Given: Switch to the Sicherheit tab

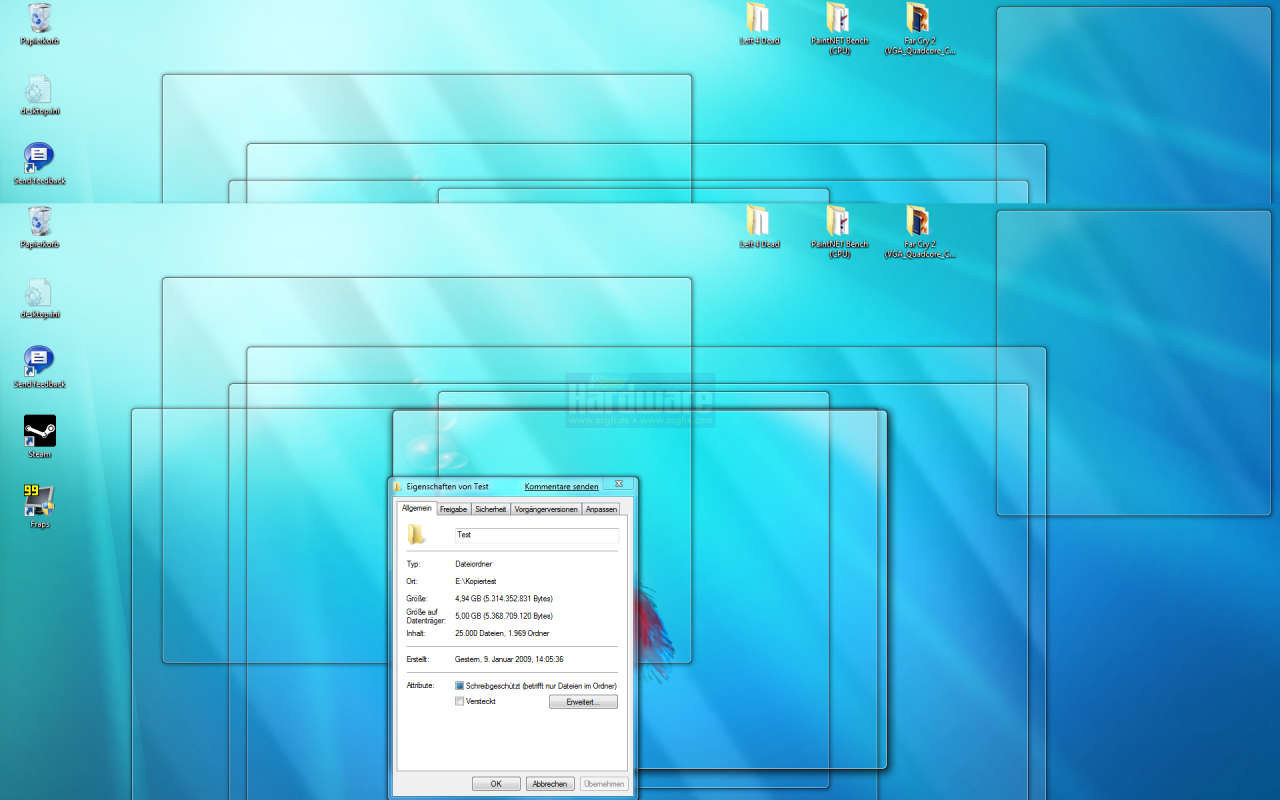Looking at the screenshot, I should pos(490,509).
